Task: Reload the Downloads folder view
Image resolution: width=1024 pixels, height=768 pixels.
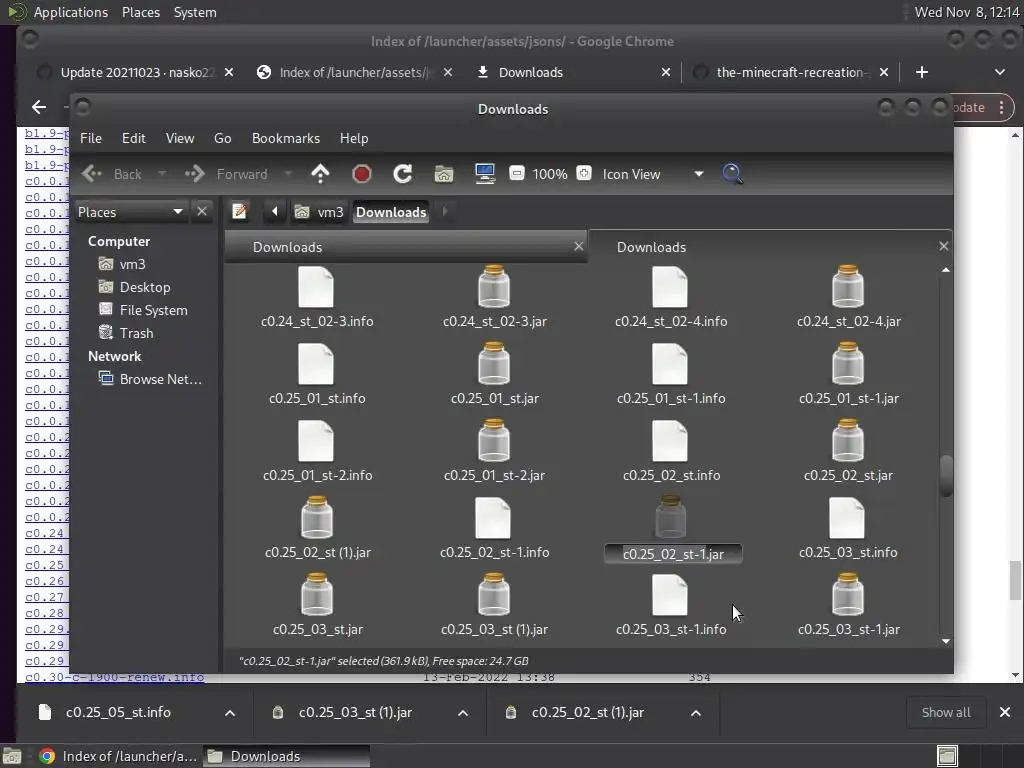Action: pyautogui.click(x=403, y=174)
